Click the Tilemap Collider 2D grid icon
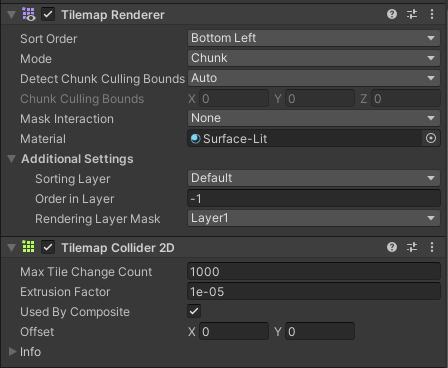Screen dimensions: 448x368 coord(28,247)
